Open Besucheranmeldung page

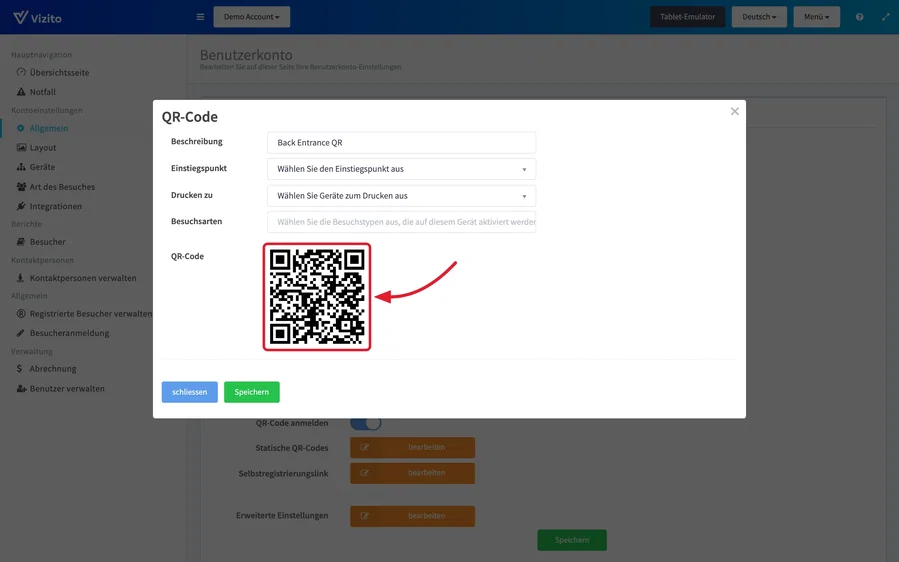(x=69, y=333)
